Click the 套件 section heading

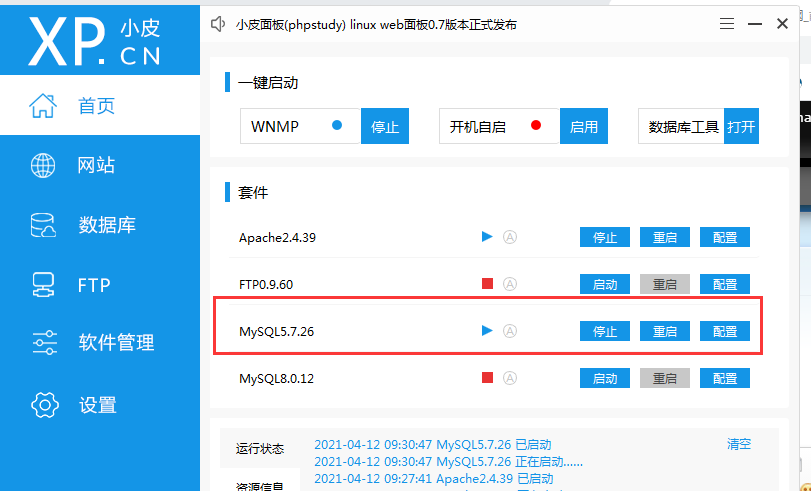[x=252, y=192]
